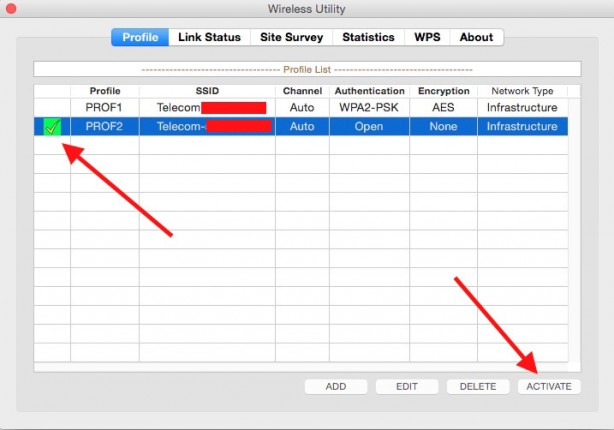Click the PROF2 Telecom- SSID cell
The width and height of the screenshot is (614, 430).
[207, 126]
